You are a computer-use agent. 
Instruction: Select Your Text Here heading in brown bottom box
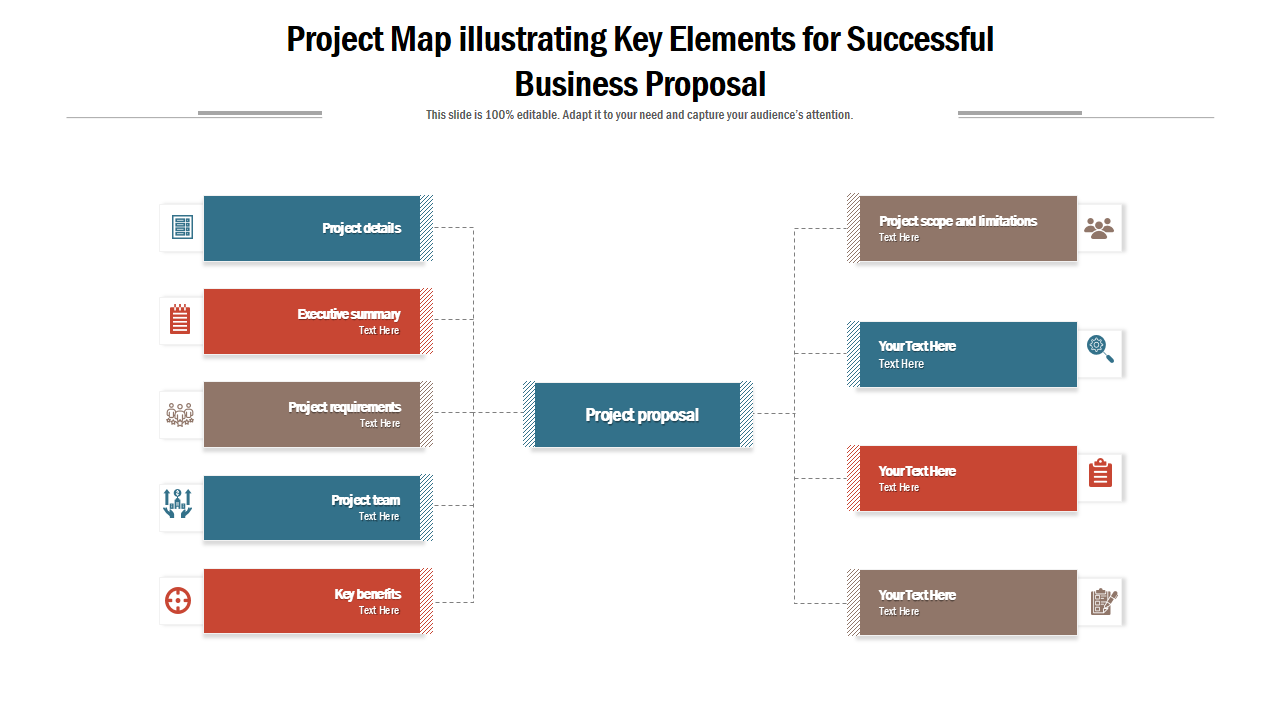pos(917,595)
